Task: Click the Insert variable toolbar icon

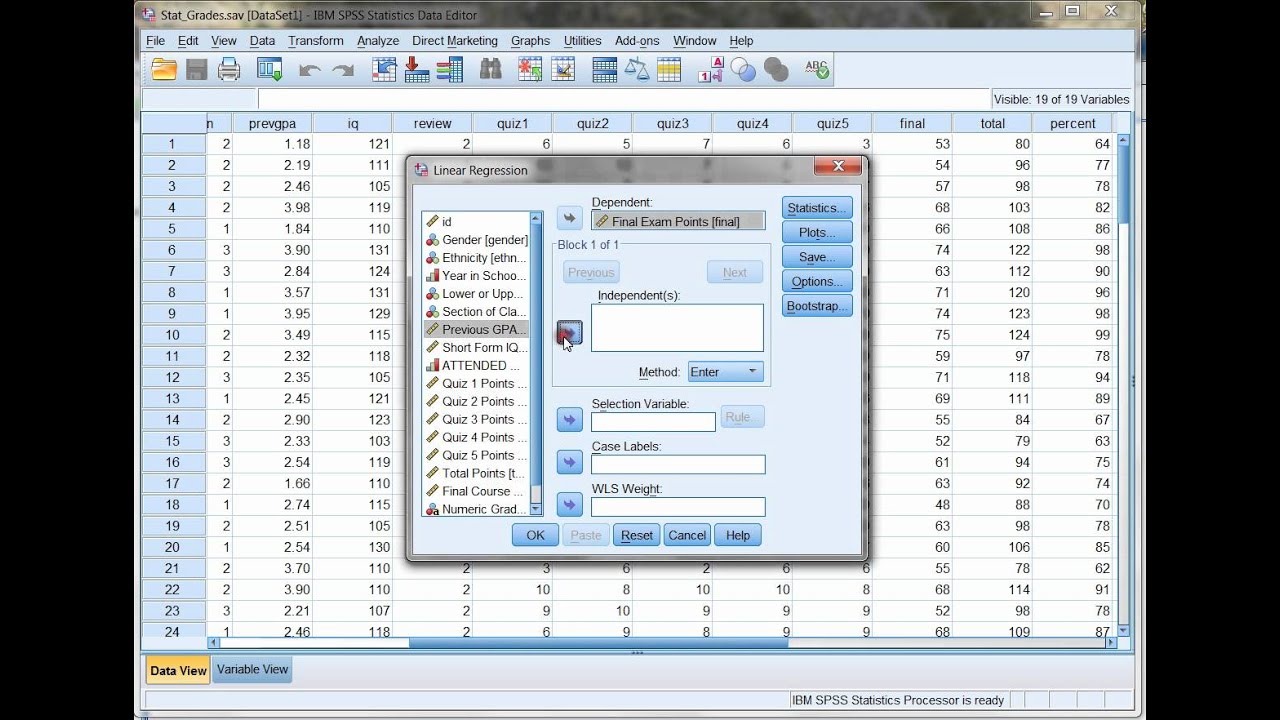Action: point(563,69)
